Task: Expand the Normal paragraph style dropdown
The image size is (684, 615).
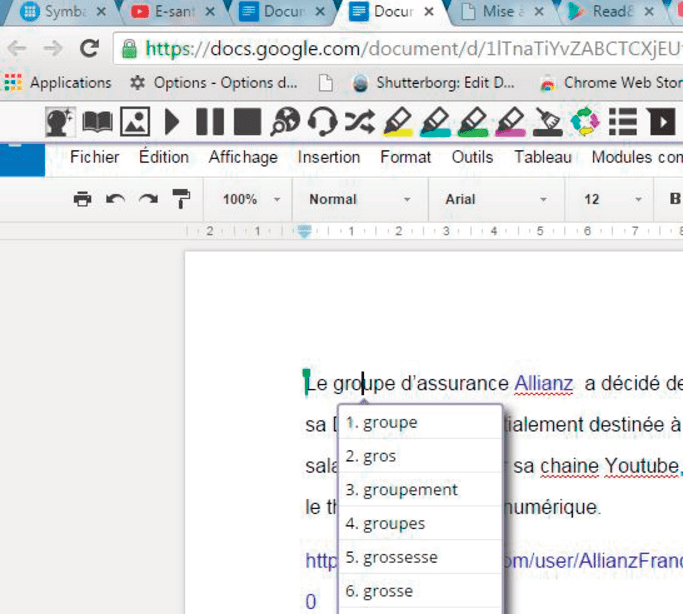Action: [359, 199]
